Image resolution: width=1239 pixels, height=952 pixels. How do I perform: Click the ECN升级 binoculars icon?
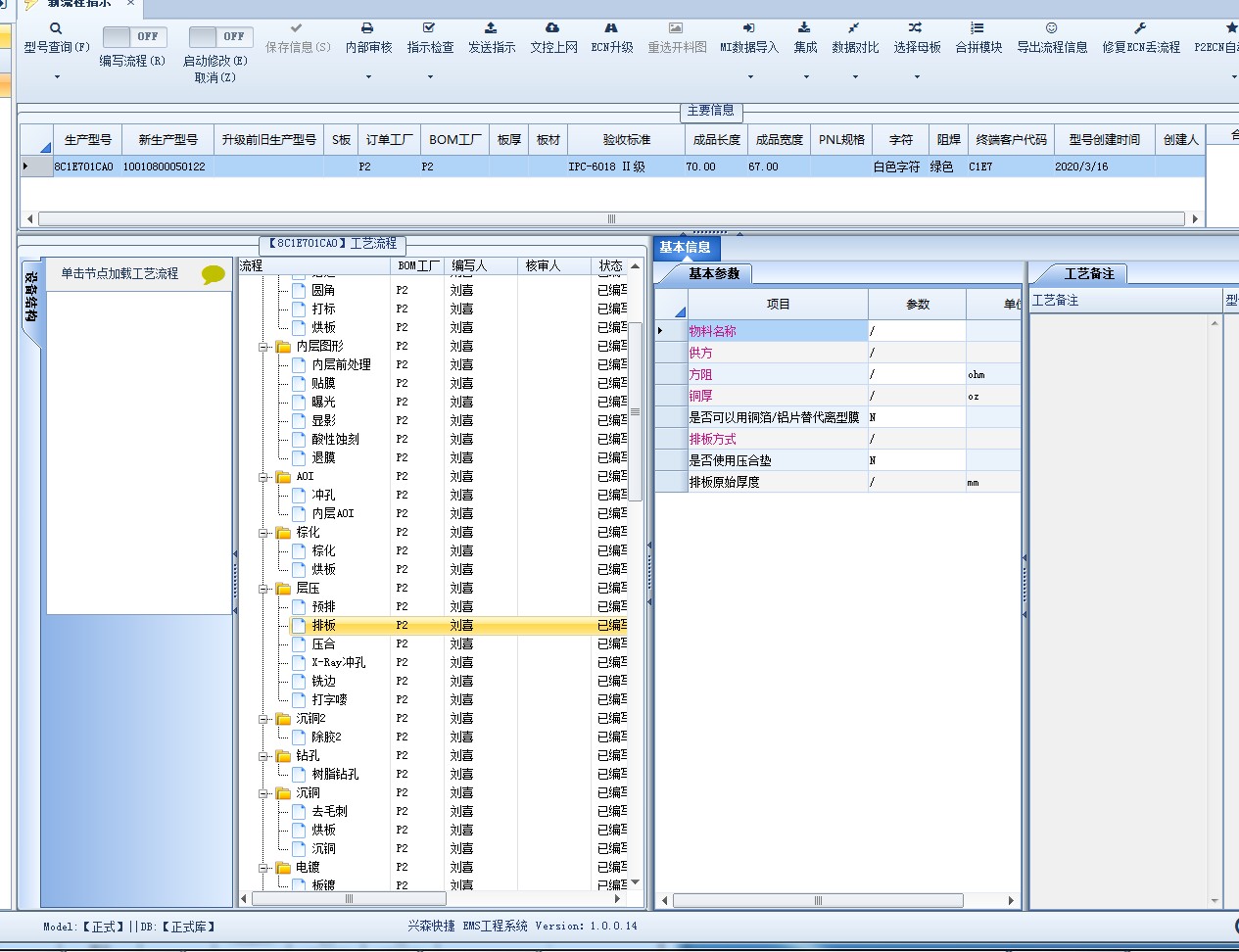[x=611, y=28]
